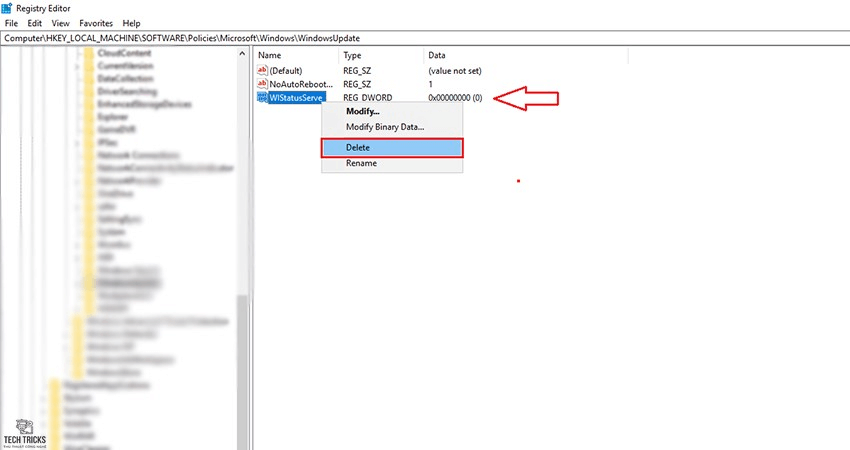The width and height of the screenshot is (850, 450).
Task: Open the File menu
Action: click(x=11, y=23)
